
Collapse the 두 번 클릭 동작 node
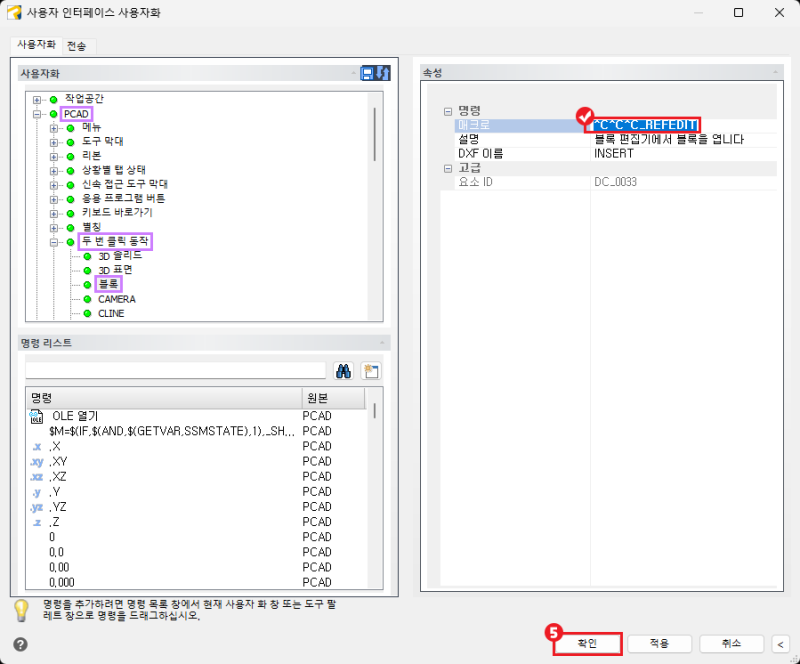click(x=54, y=242)
